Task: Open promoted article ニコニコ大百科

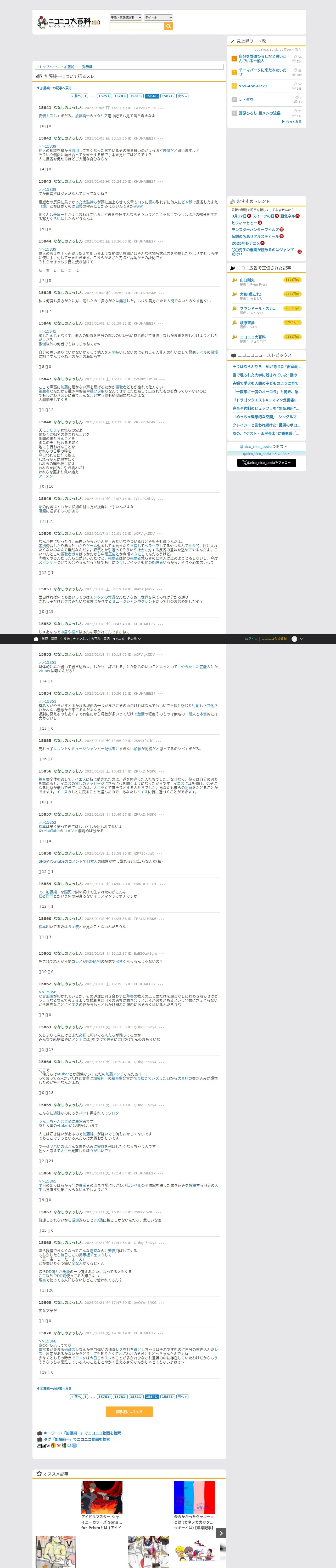Action: pos(253,337)
